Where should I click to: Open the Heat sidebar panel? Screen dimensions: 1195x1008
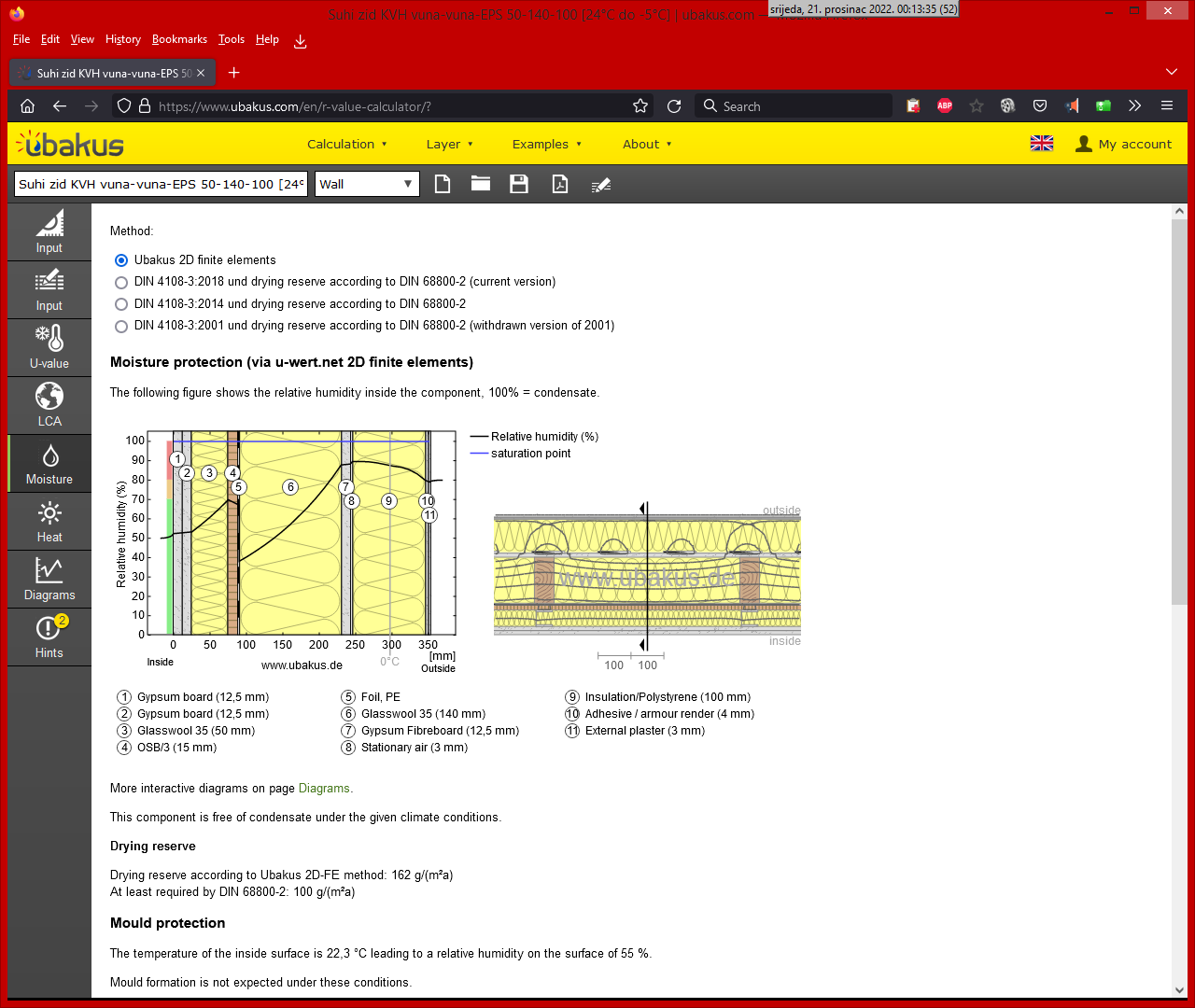point(49,522)
